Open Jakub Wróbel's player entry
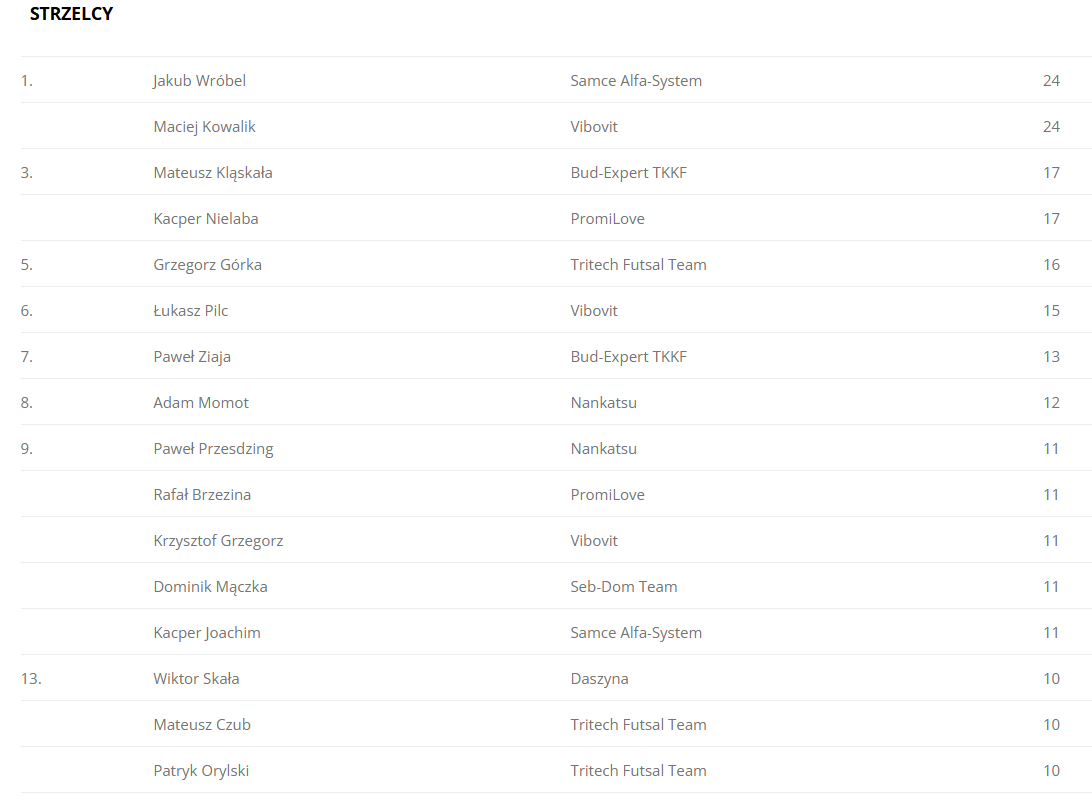This screenshot has height=801, width=1092. coord(199,81)
